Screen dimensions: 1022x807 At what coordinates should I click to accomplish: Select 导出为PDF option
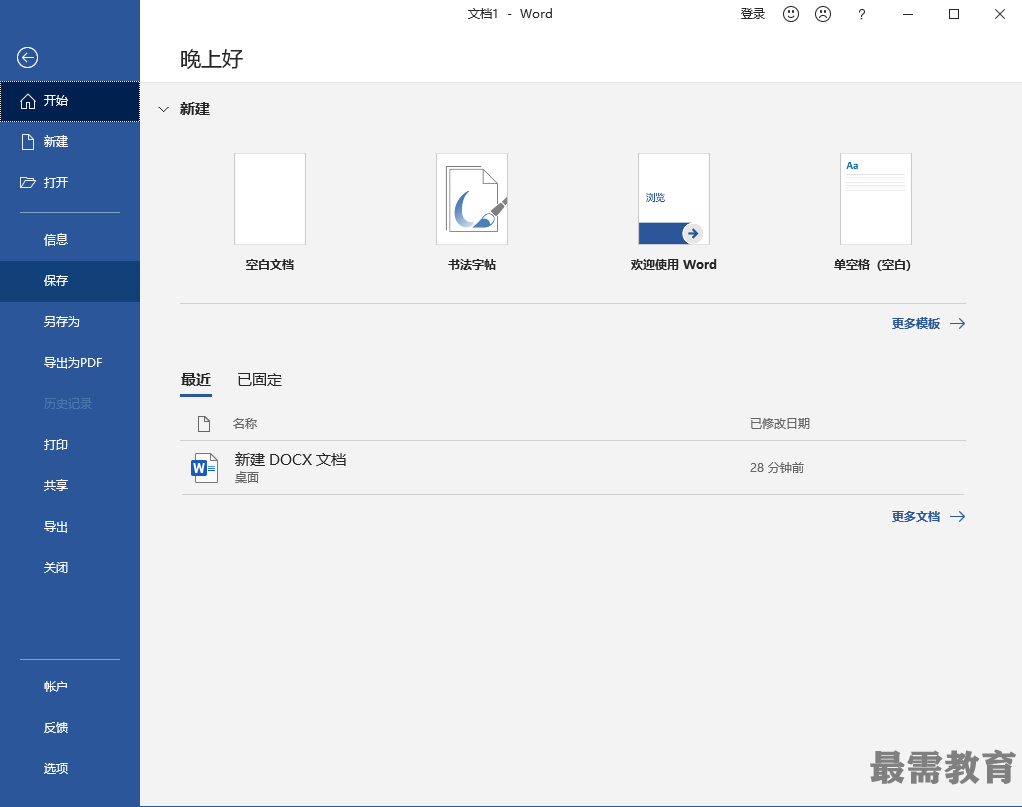tap(70, 363)
